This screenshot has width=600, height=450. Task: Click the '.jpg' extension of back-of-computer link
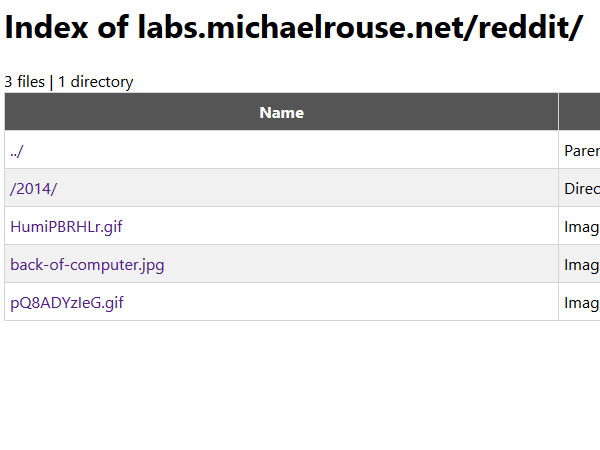click(151, 265)
